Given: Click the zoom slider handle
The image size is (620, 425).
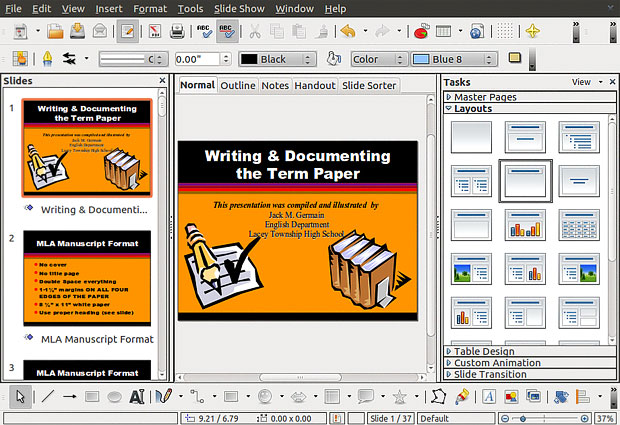Looking at the screenshot, I should point(523,418).
